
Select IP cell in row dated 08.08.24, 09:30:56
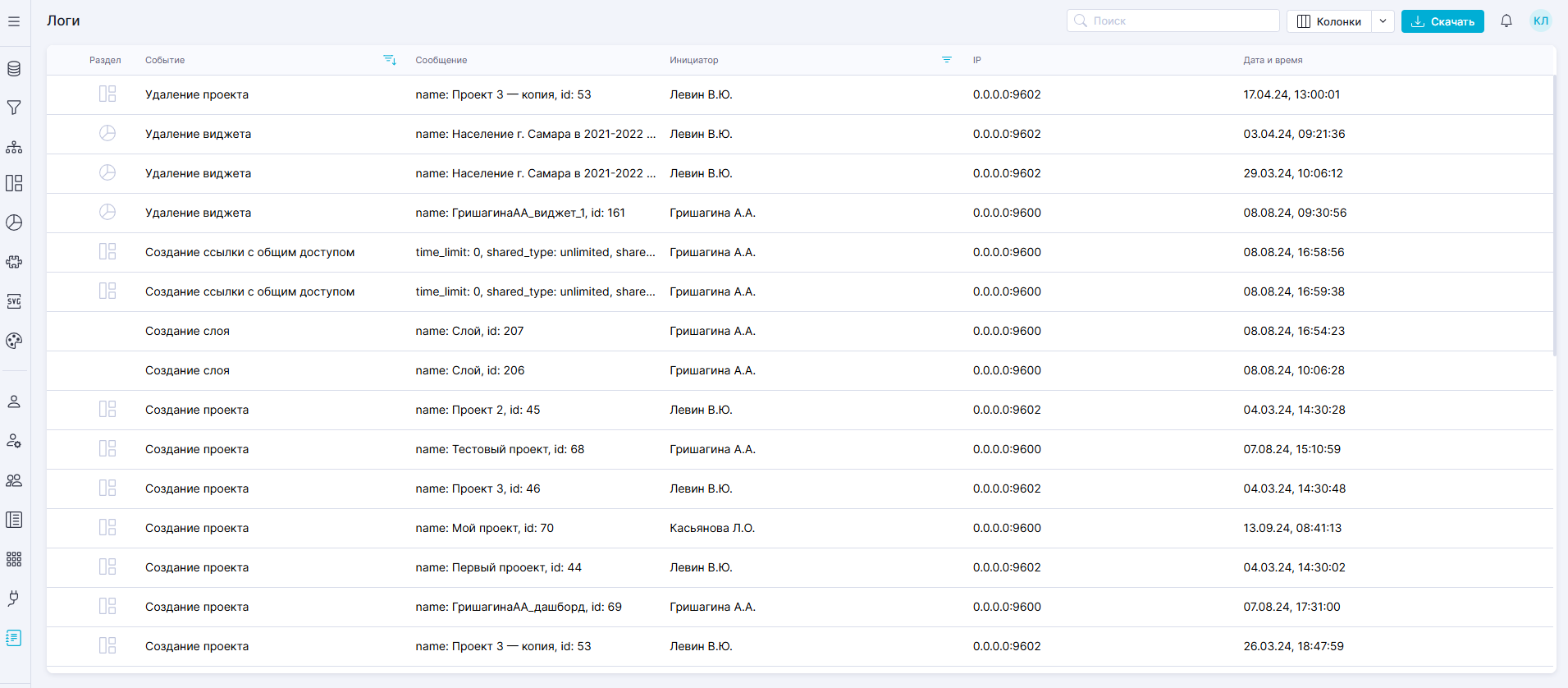[1007, 213]
